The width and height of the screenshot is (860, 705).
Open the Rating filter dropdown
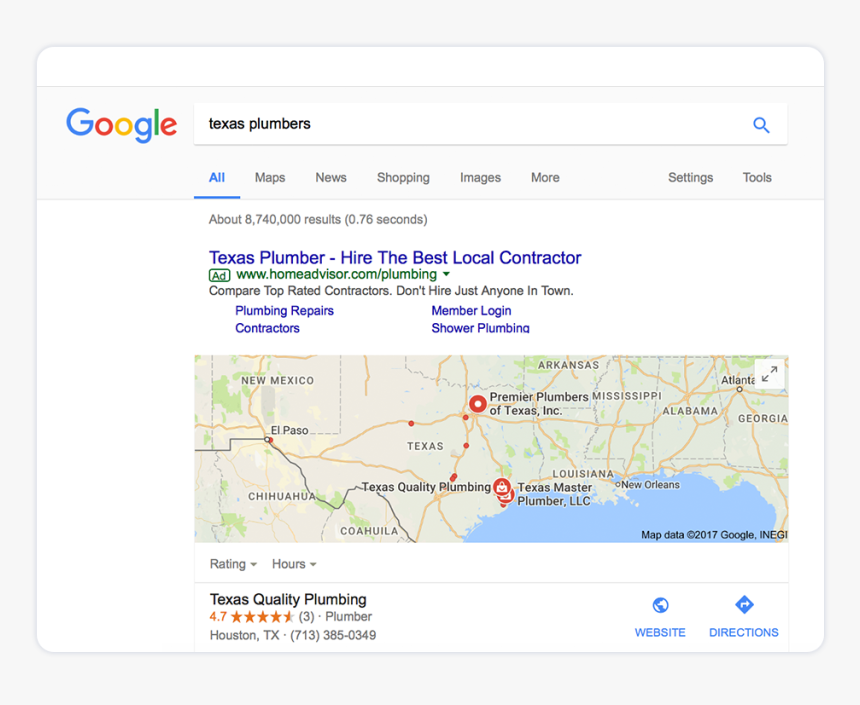tap(232, 564)
